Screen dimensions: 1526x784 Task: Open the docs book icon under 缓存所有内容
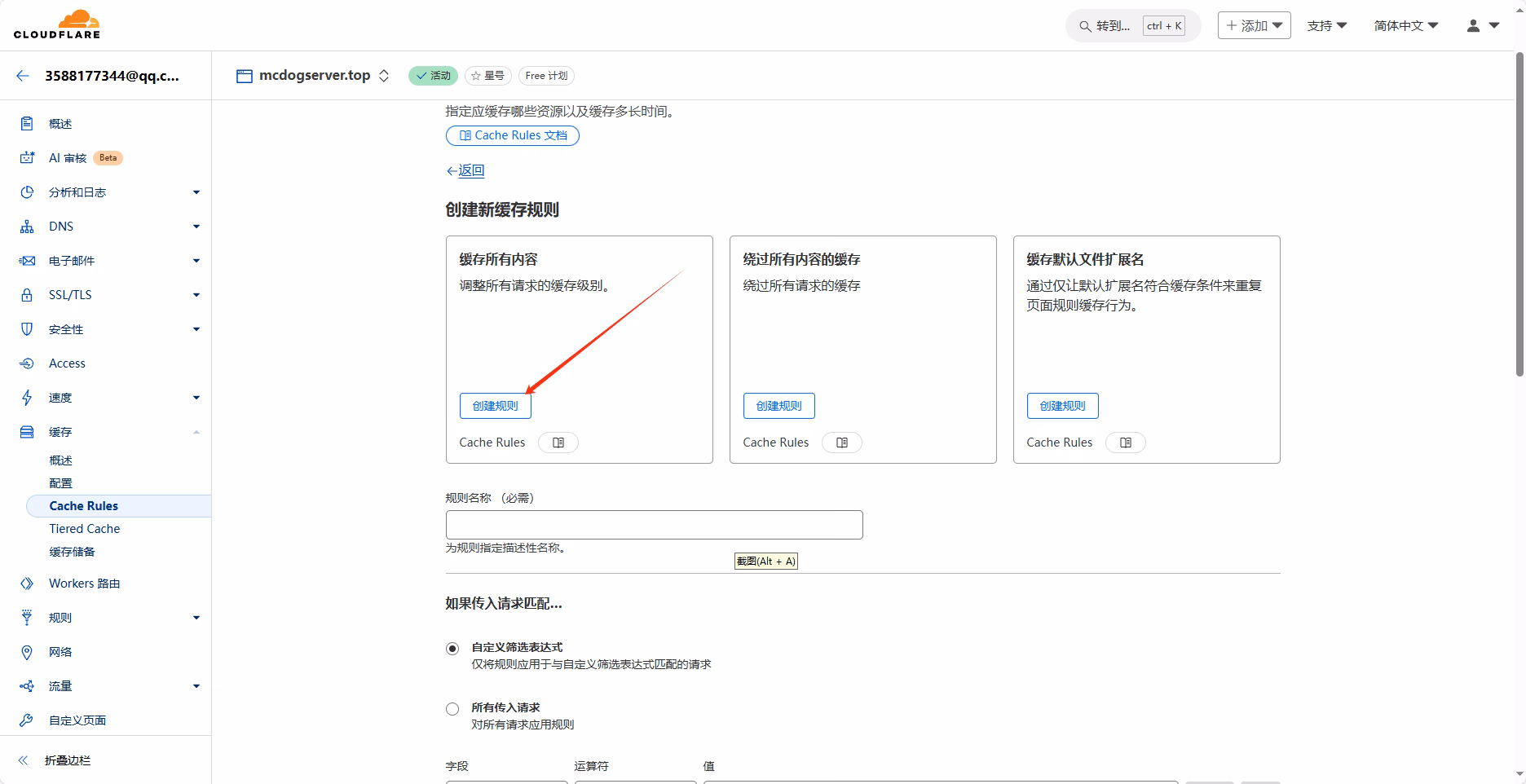[x=558, y=443]
